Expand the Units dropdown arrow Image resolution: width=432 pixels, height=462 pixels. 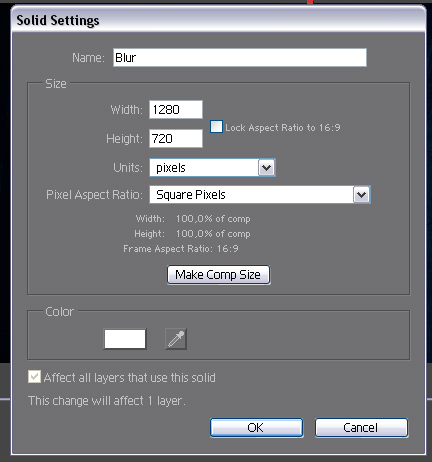click(x=267, y=168)
